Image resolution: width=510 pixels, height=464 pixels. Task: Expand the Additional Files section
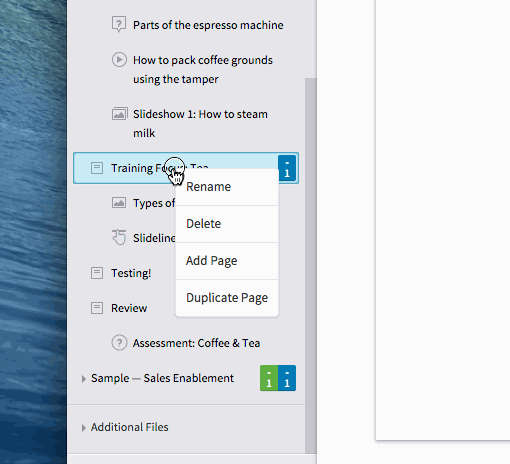(84, 428)
